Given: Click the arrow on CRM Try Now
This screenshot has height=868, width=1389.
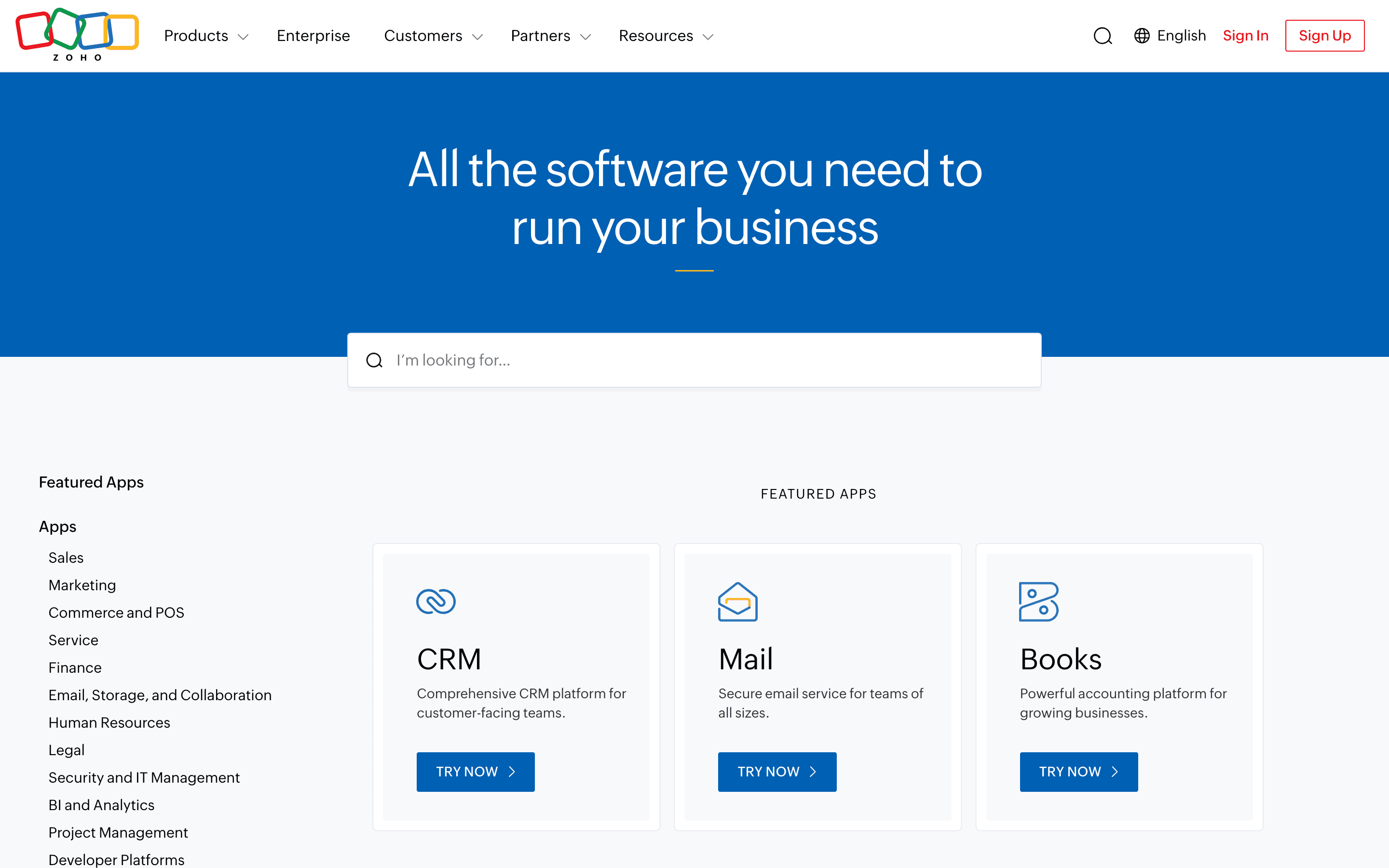Looking at the screenshot, I should coord(512,772).
